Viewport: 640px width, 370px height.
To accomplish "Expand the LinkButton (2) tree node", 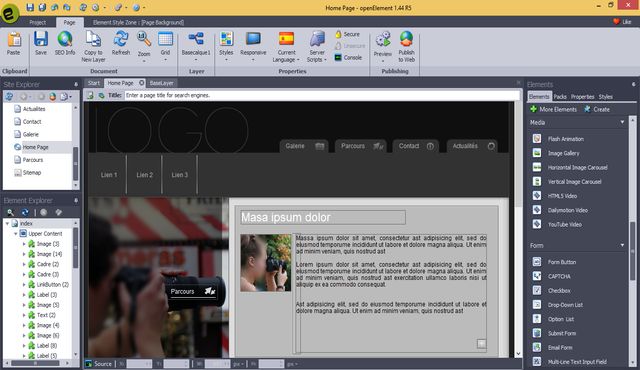I will 24,284.
